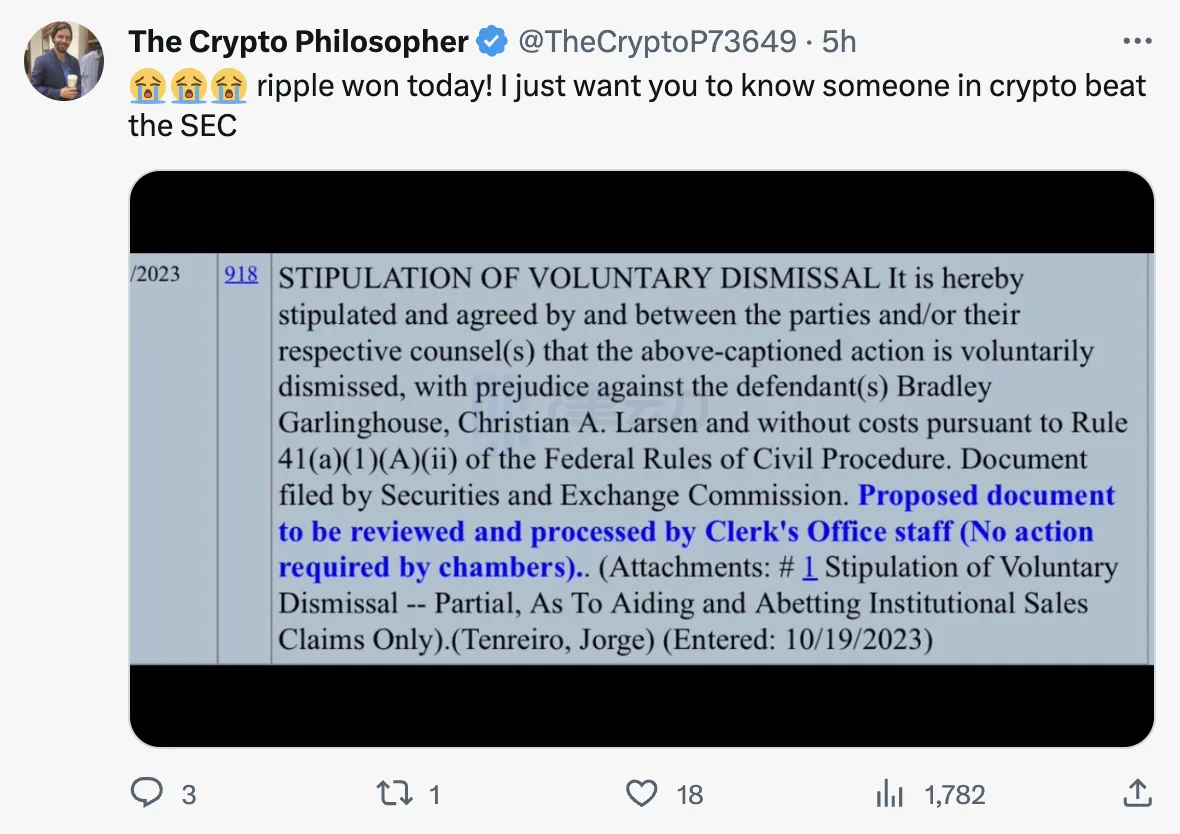Click the repost count of 1
The image size is (1180, 834).
click(x=434, y=795)
